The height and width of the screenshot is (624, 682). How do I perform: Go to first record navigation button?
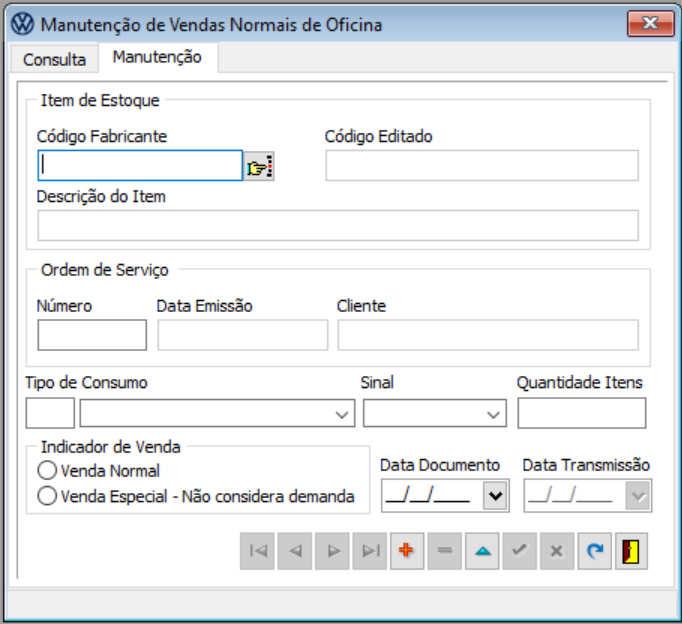(x=257, y=551)
